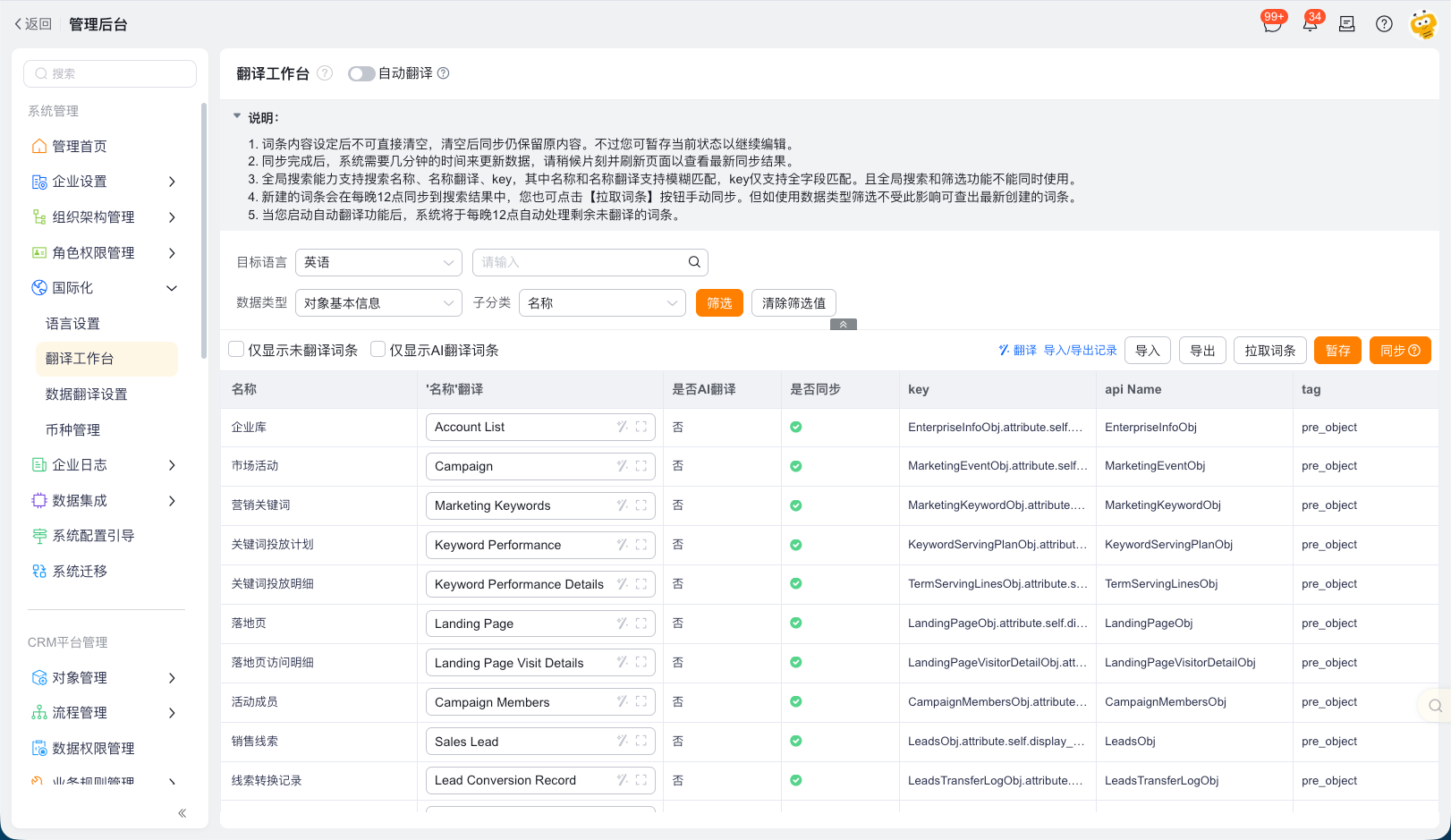
Task: Open 系统配置引导 in the sidebar
Action: (93, 536)
